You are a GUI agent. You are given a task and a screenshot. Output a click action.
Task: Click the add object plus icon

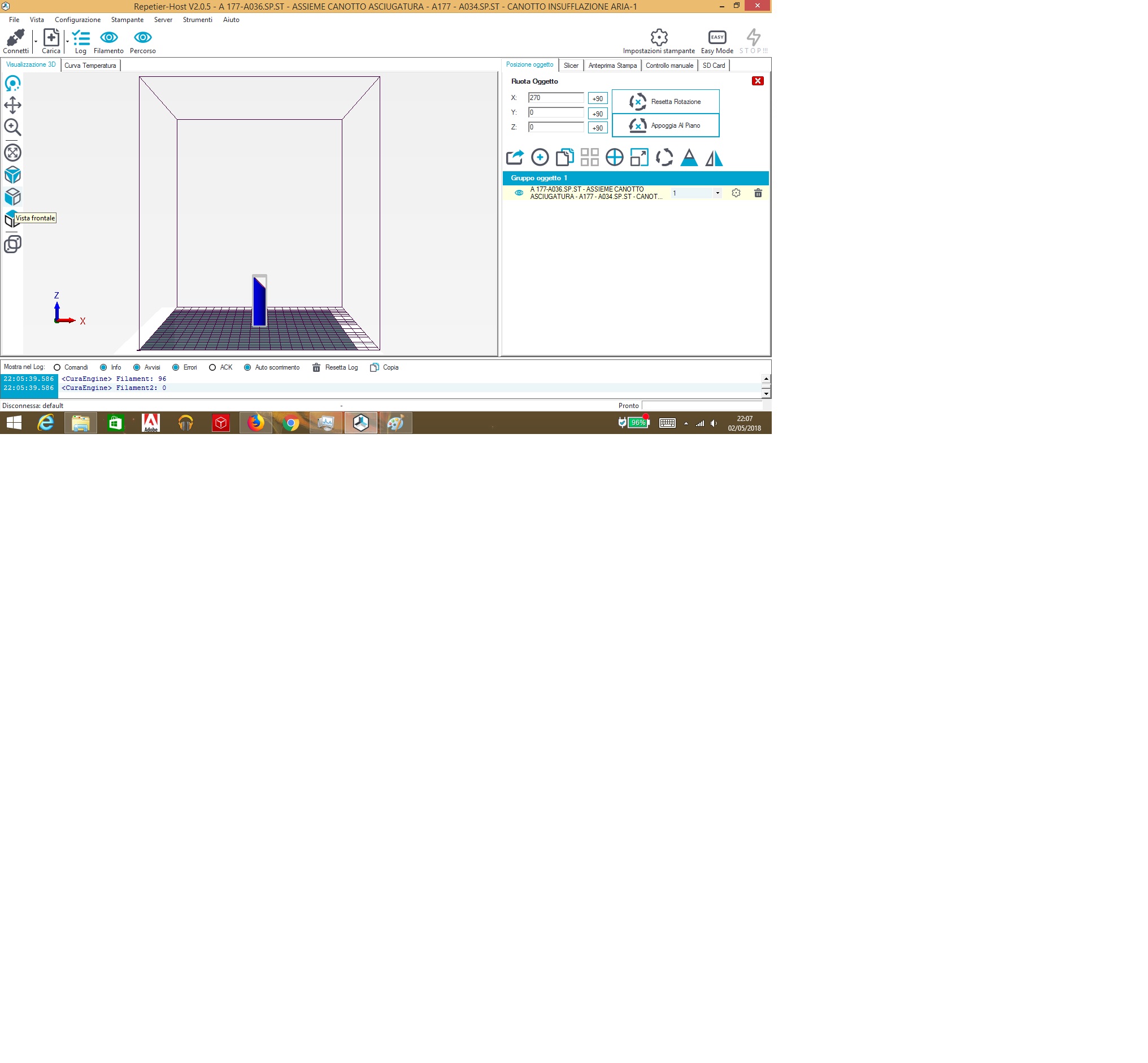[x=540, y=157]
